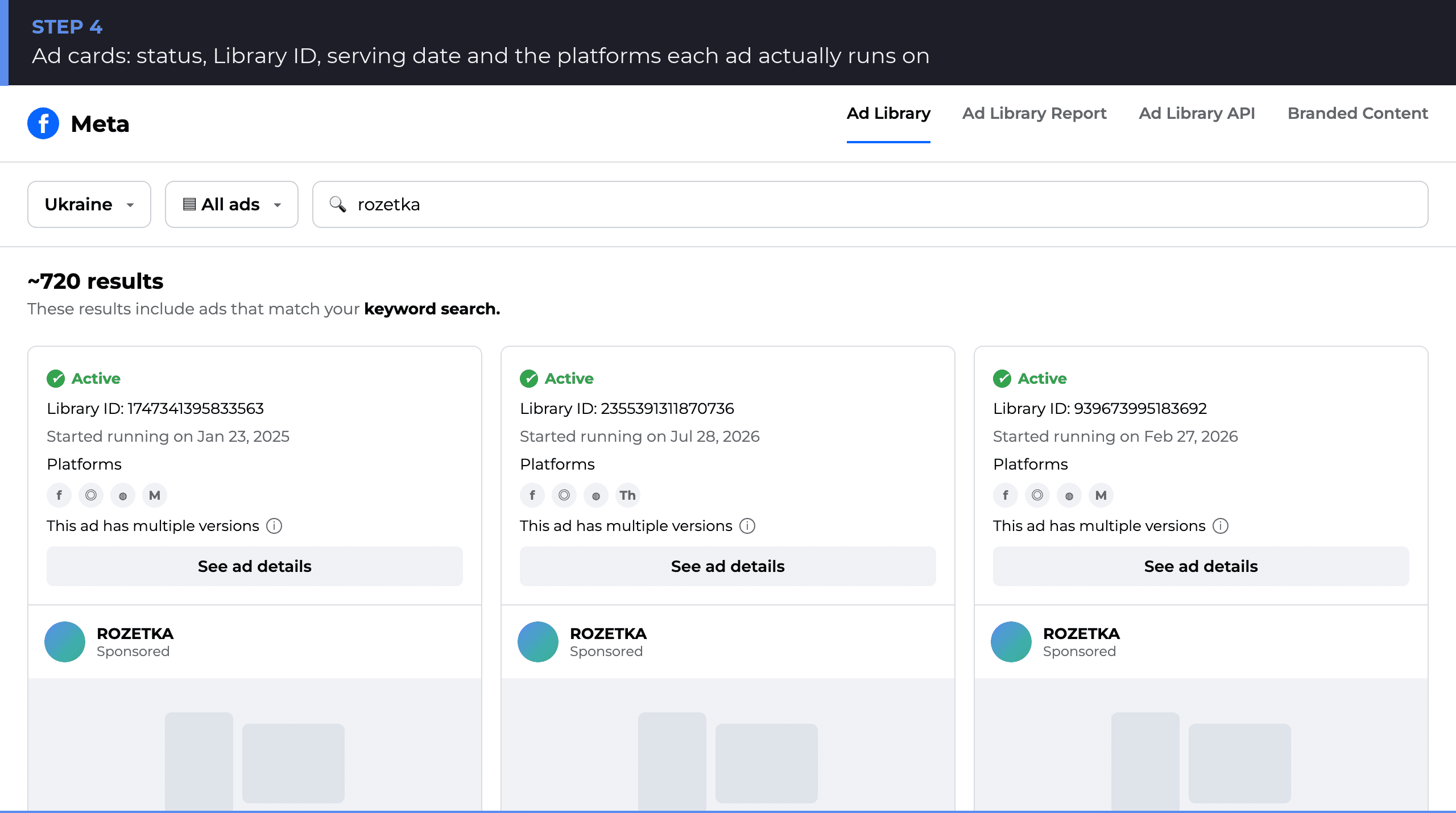Click multiple versions info icon on ad 1747341395833563

274,526
